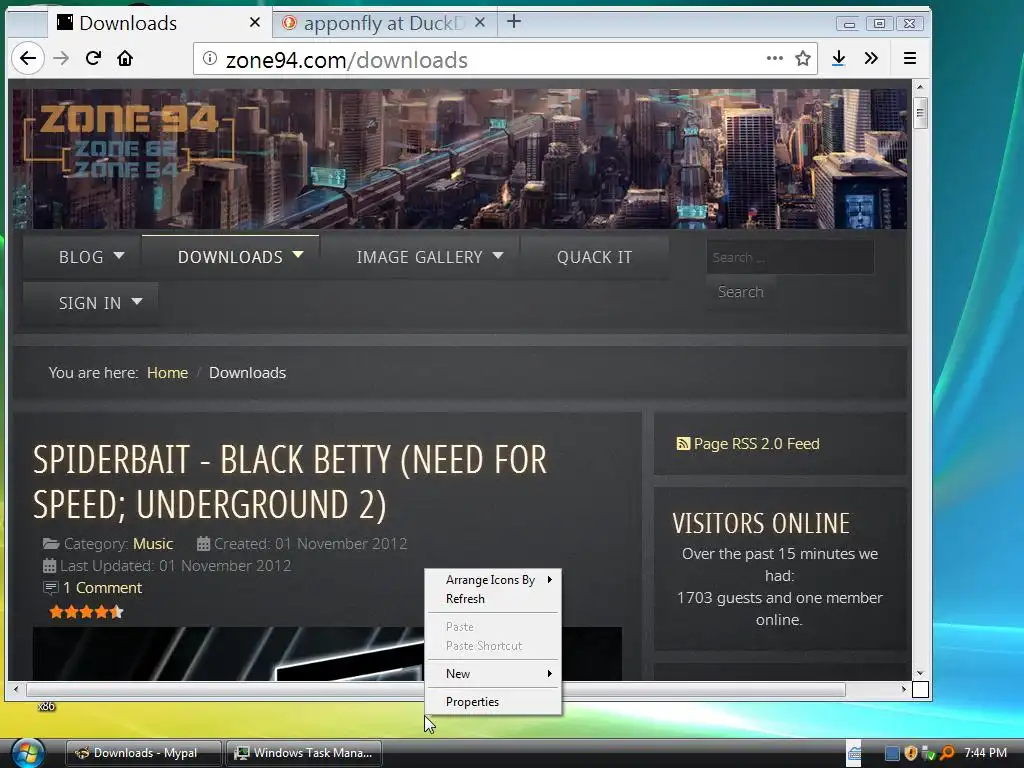
Task: Click the horizontal scrollbar thumb
Action: pyautogui.click(x=436, y=690)
